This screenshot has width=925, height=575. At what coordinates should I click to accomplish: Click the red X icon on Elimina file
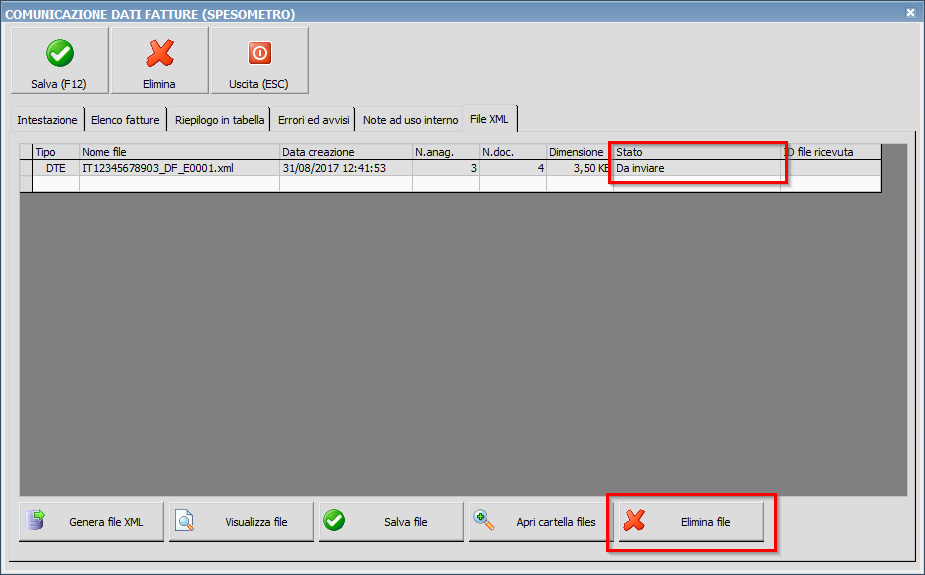(634, 521)
